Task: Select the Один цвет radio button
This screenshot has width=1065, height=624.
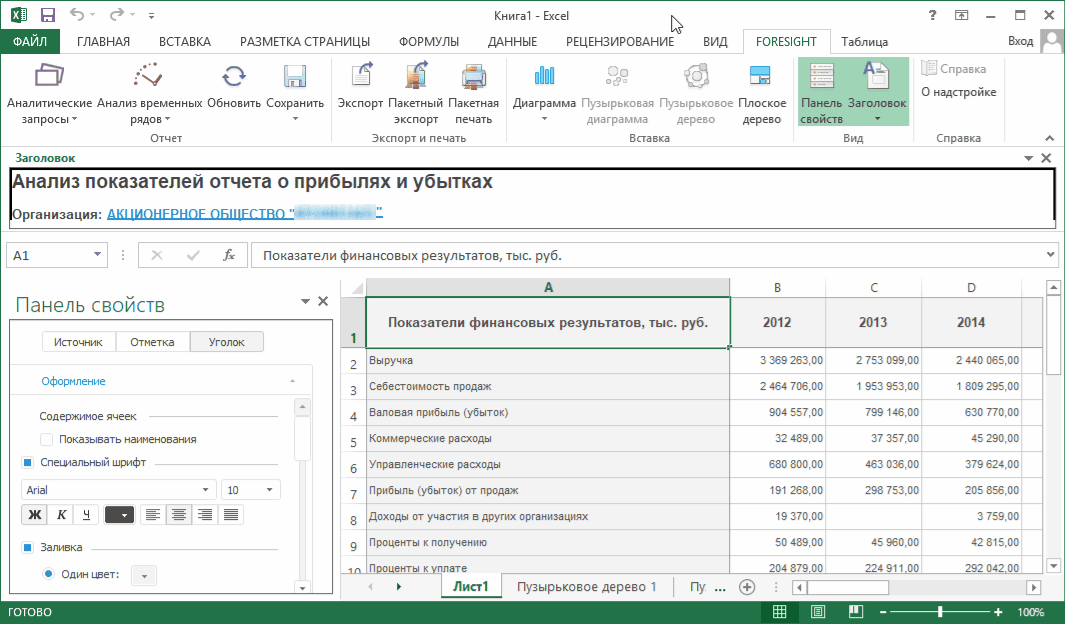Action: tap(48, 574)
